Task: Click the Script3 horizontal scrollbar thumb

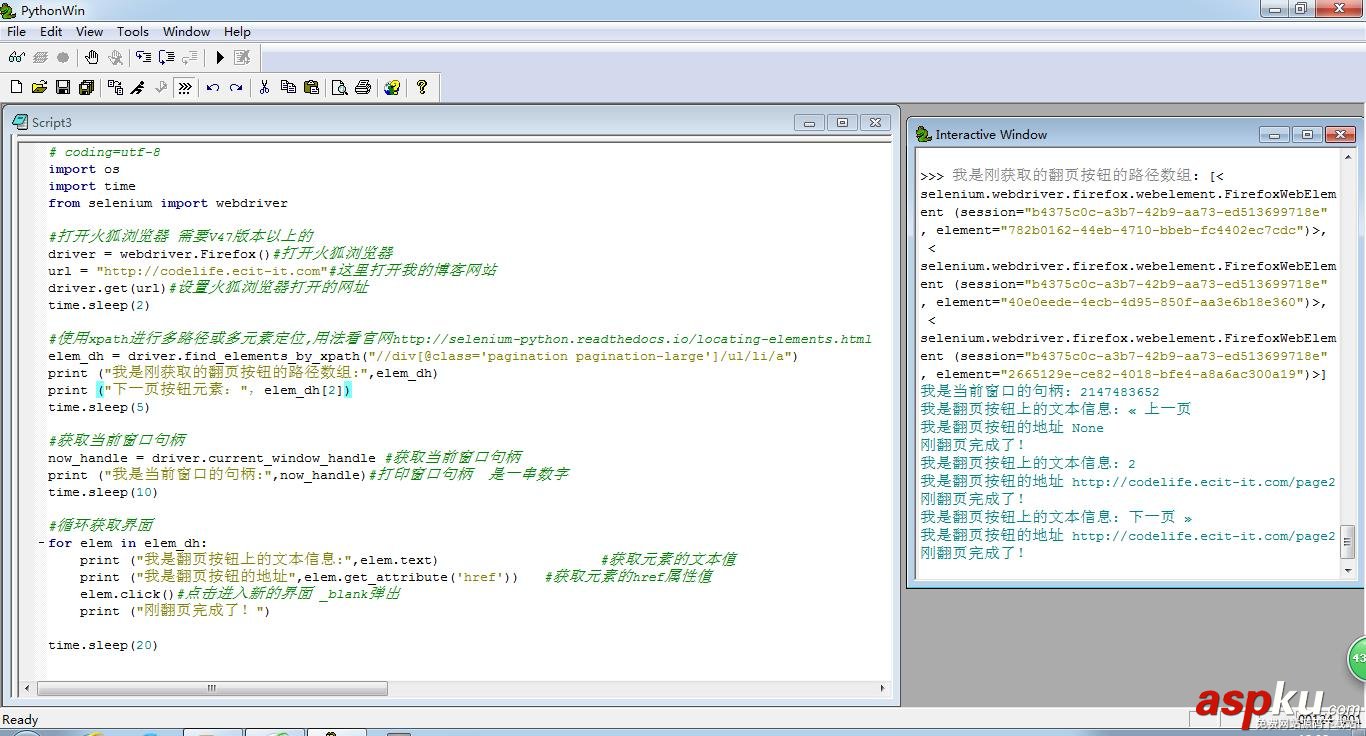Action: tap(212, 688)
